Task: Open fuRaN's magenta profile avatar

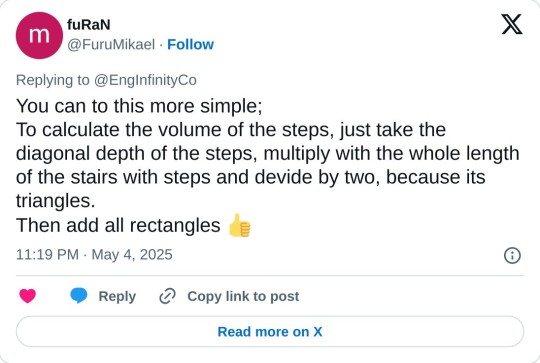Action: click(39, 35)
